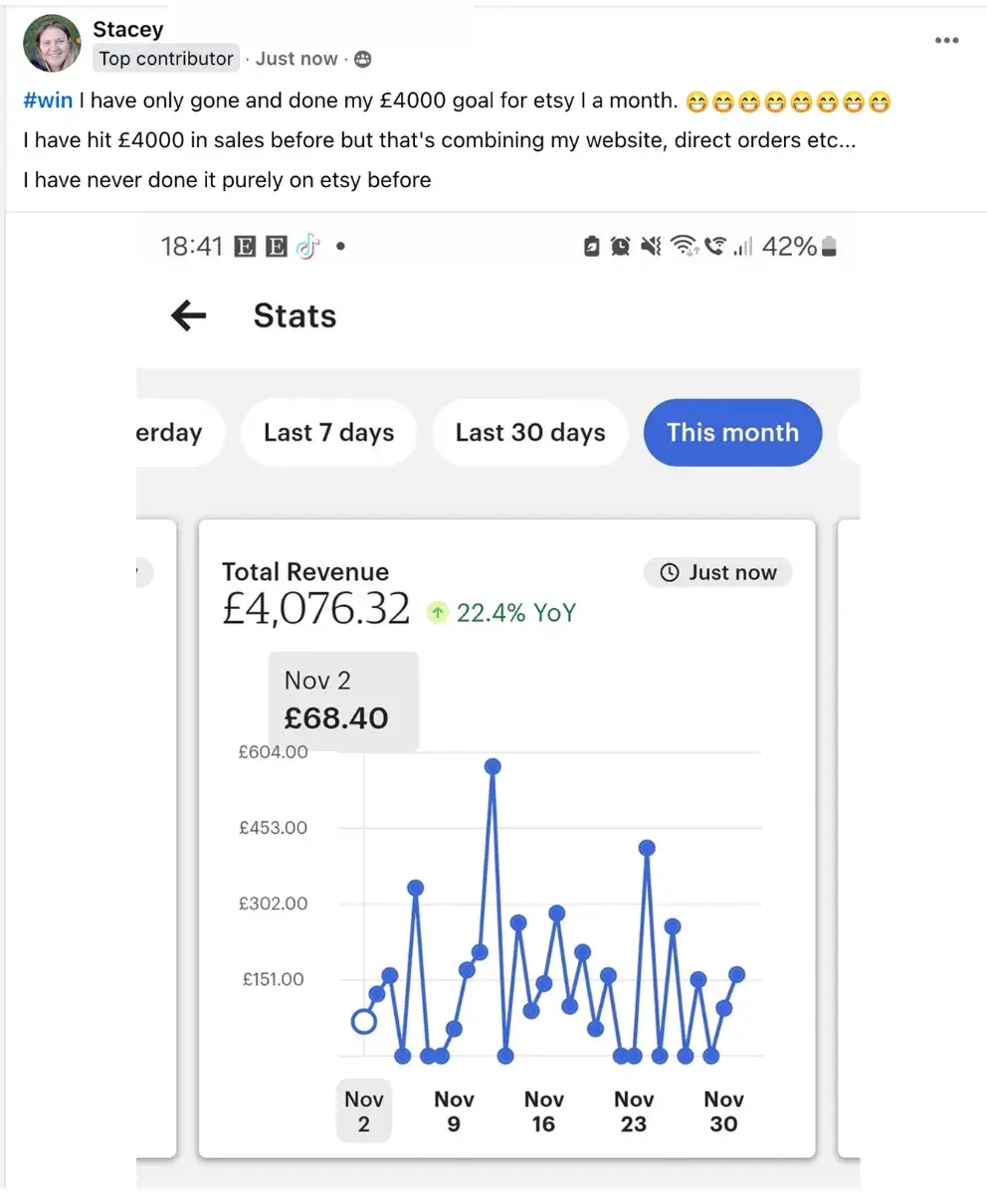Open the three-dot post options menu

tap(946, 41)
